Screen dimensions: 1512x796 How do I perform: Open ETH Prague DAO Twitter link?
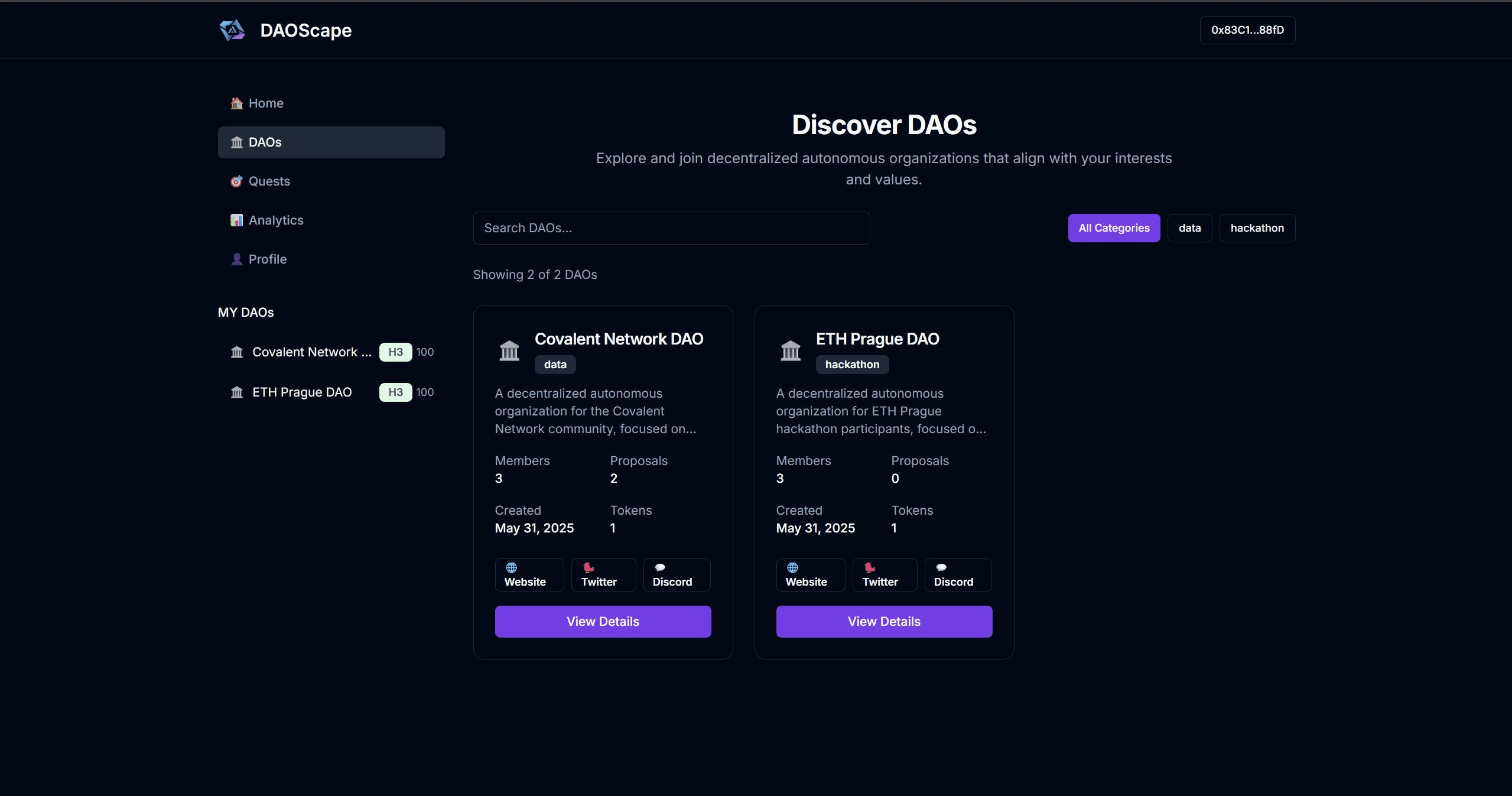884,575
